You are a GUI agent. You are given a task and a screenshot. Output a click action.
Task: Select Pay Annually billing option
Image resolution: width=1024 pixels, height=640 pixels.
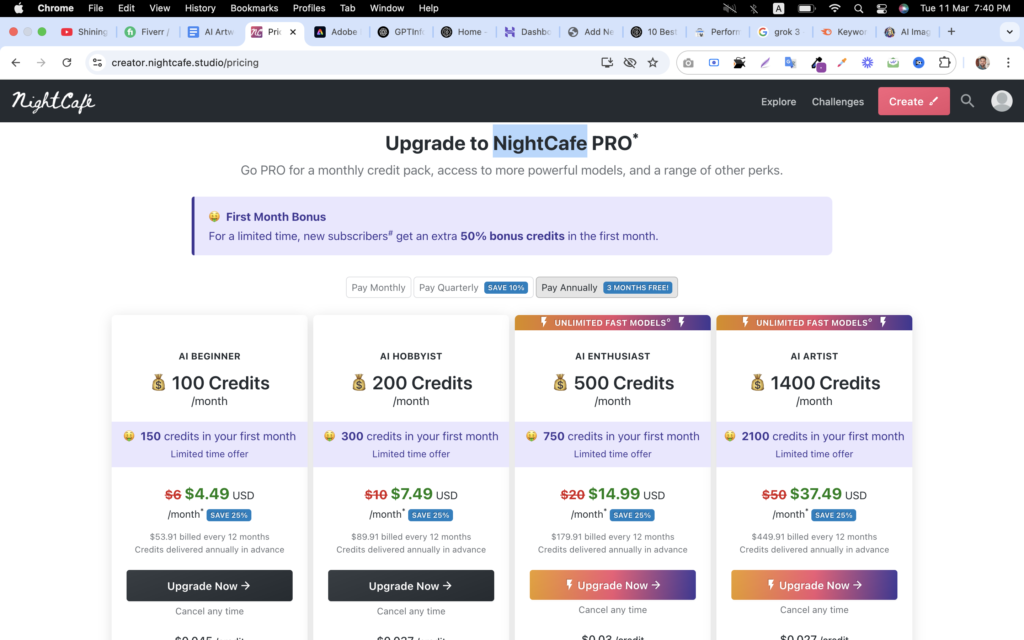click(x=607, y=287)
